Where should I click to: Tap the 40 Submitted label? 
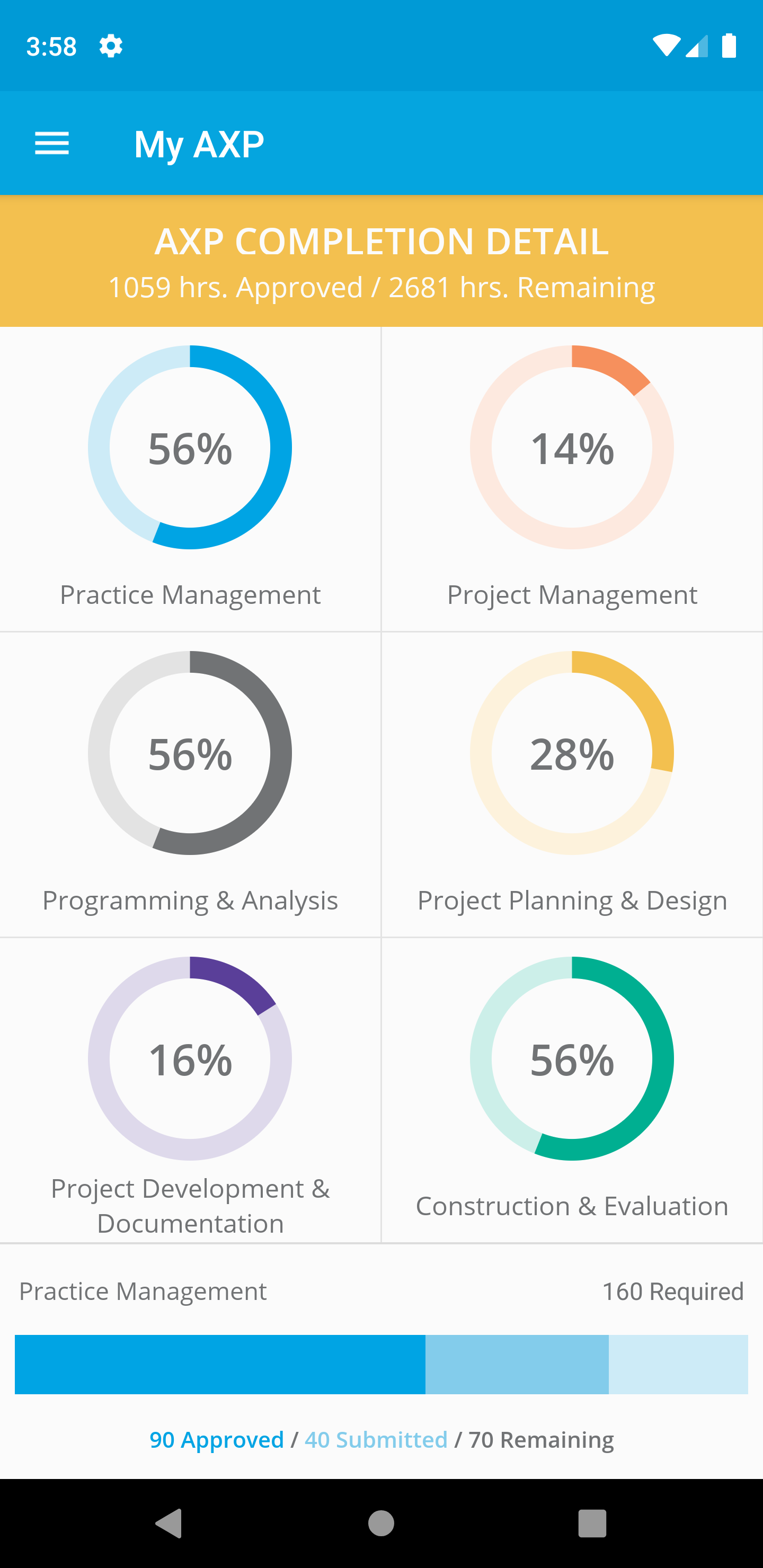376,1440
